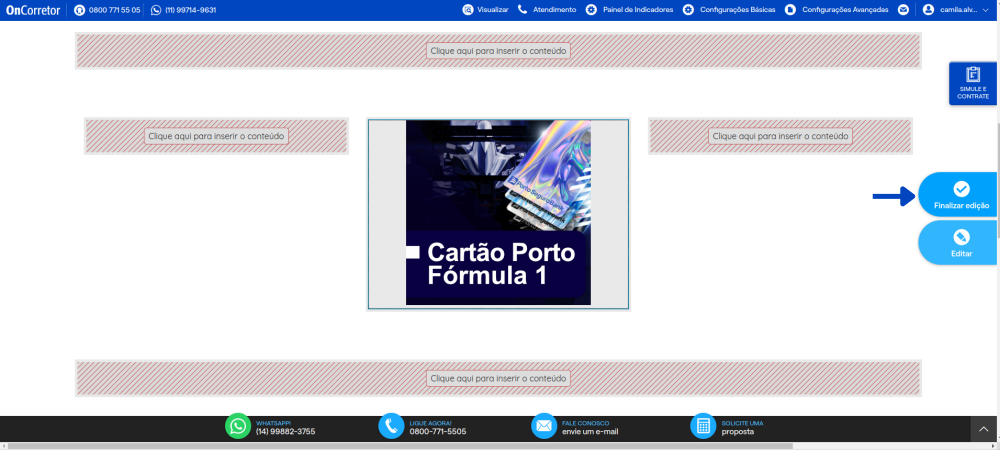Click the 'envie um e-mail' footer link

point(590,432)
